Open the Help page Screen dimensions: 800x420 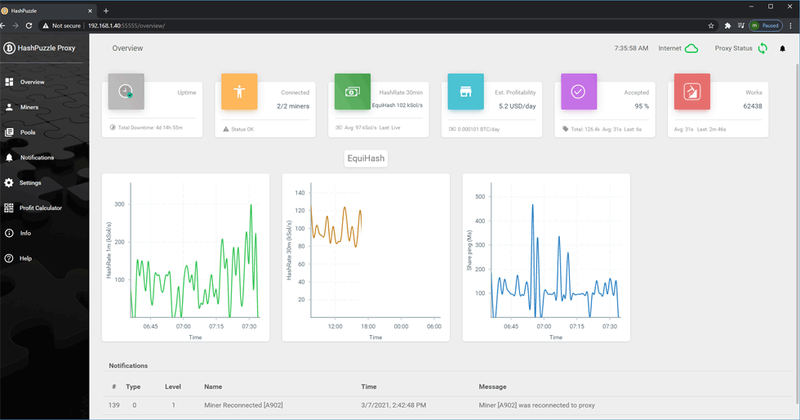click(26, 258)
